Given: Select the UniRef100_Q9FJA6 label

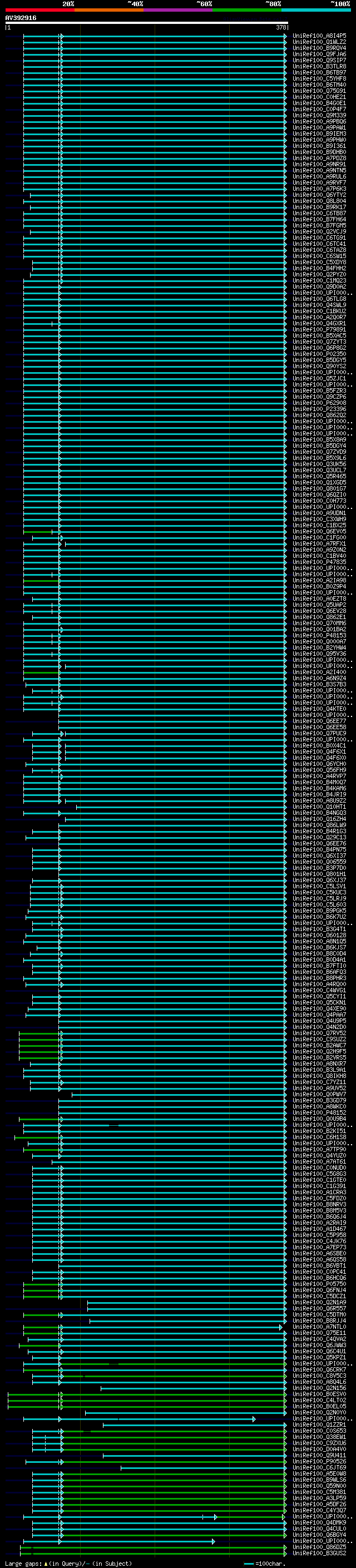Looking at the screenshot, I should (x=319, y=54).
